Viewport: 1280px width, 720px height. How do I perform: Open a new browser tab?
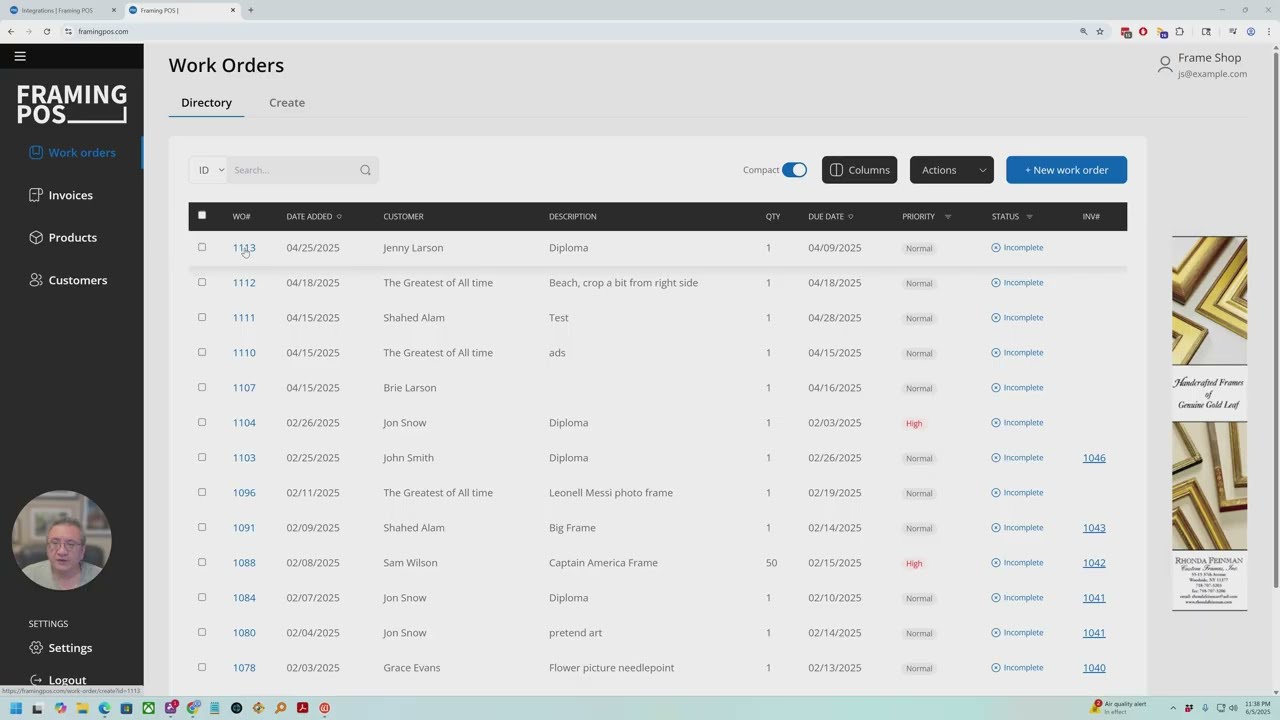(250, 10)
